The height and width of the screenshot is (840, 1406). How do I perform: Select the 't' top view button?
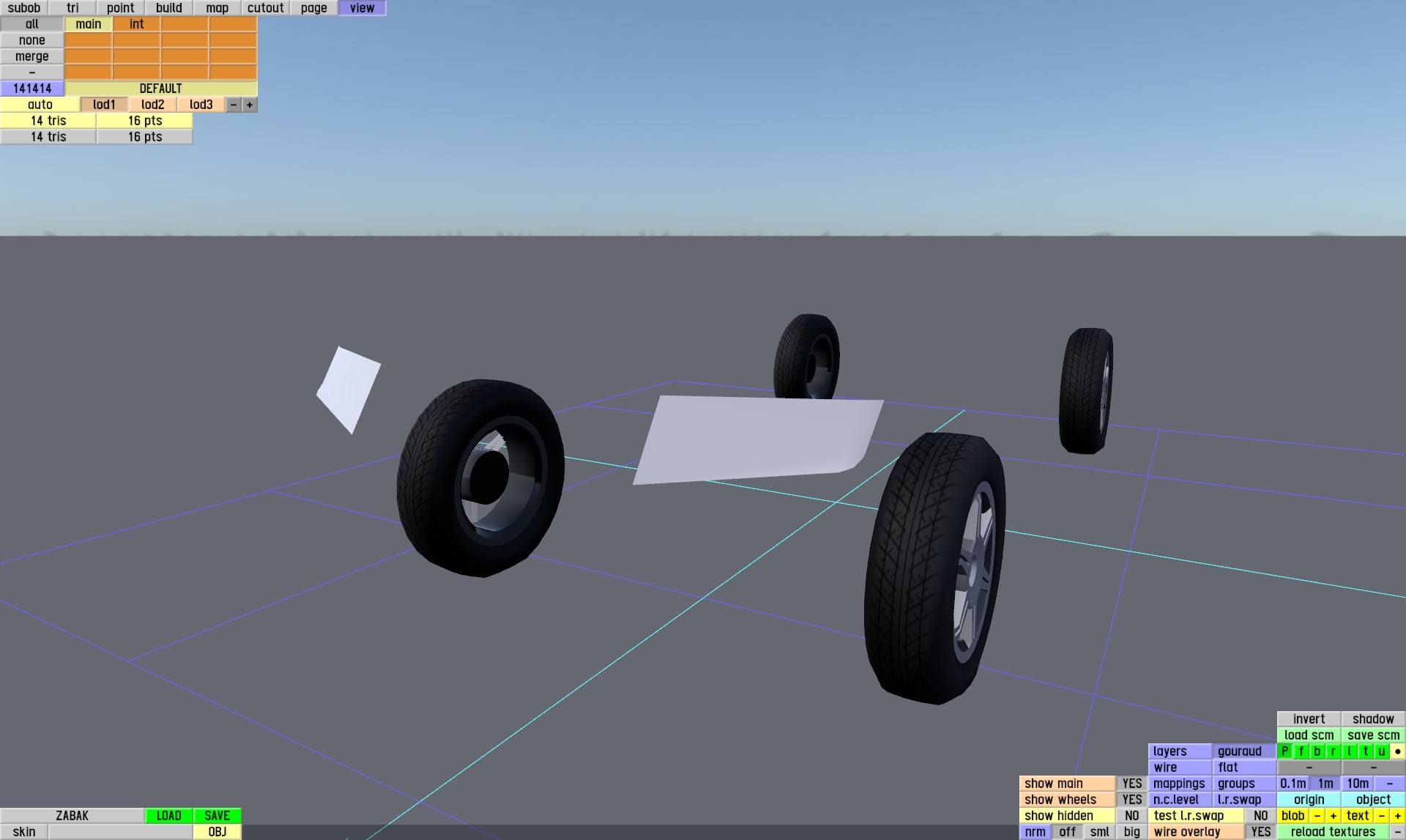(x=1365, y=751)
